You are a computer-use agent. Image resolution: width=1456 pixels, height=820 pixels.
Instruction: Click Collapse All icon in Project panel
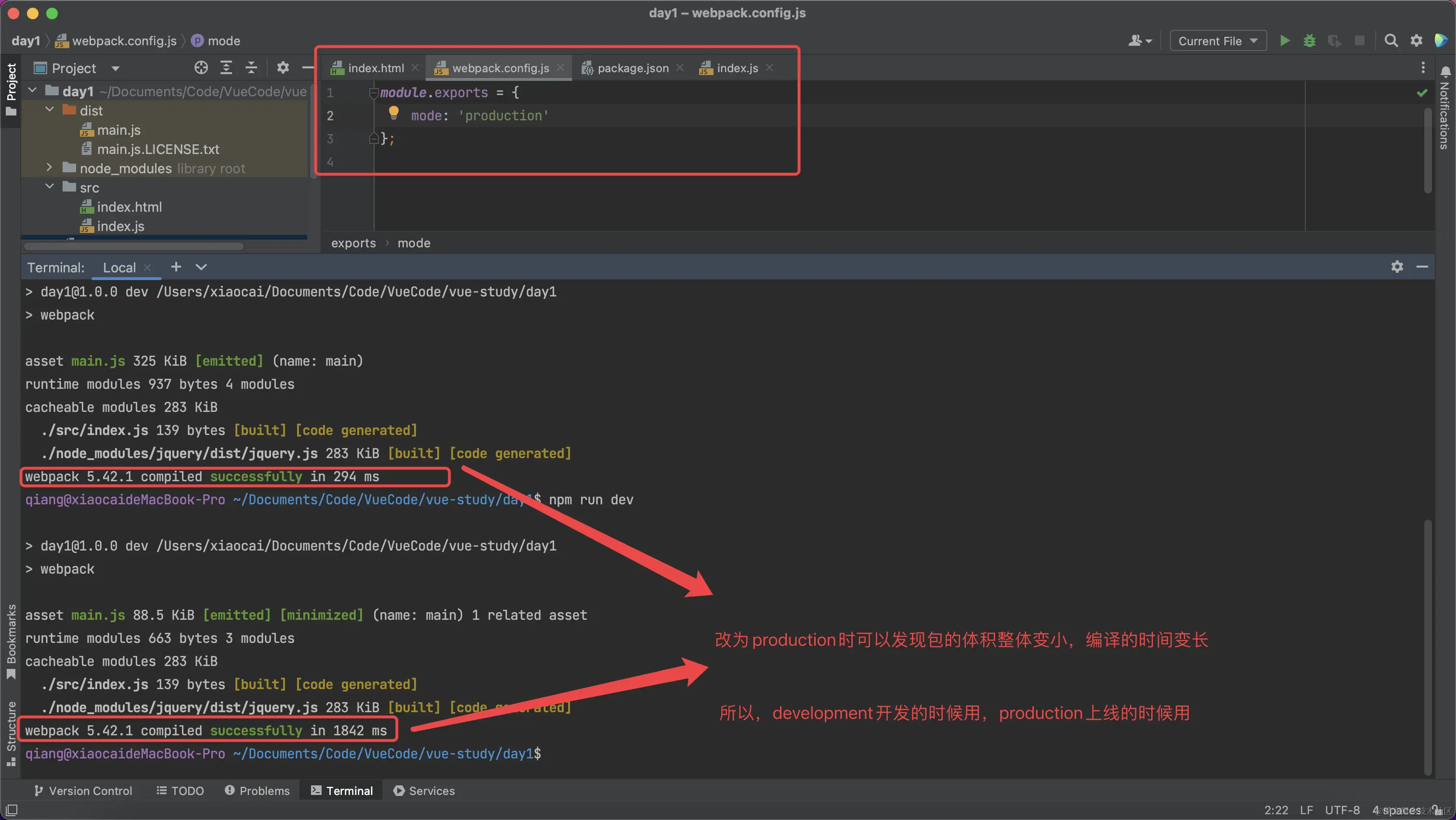pos(251,68)
